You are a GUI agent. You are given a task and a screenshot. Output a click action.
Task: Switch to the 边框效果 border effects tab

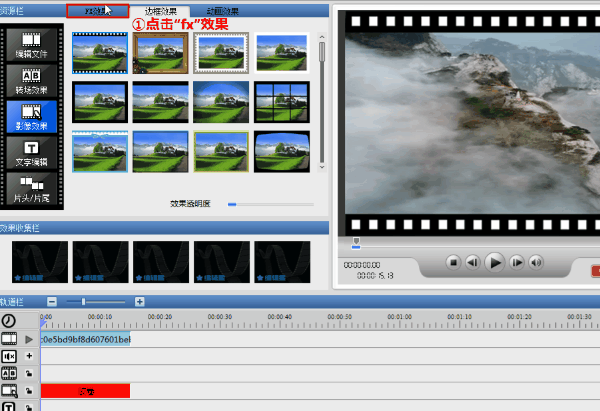click(160, 11)
